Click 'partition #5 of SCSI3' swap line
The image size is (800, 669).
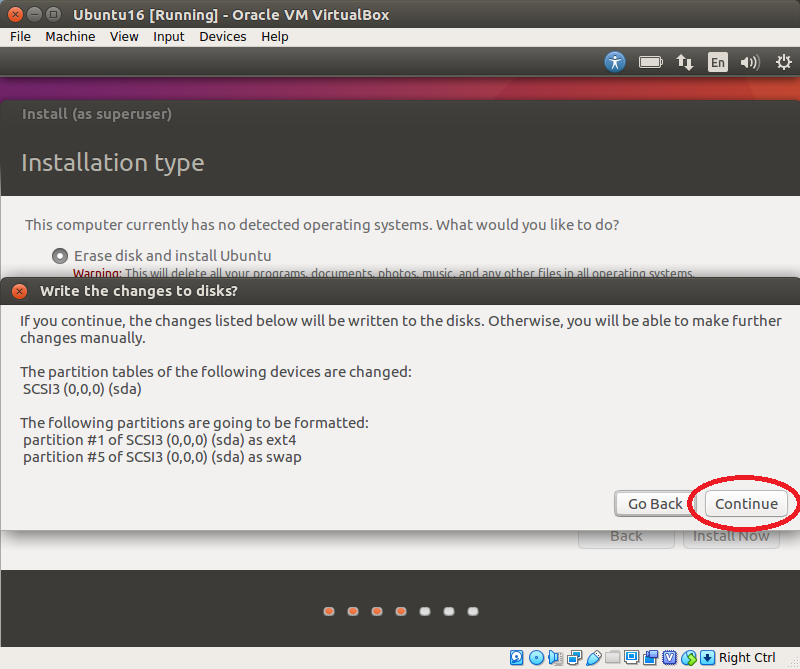pos(162,457)
